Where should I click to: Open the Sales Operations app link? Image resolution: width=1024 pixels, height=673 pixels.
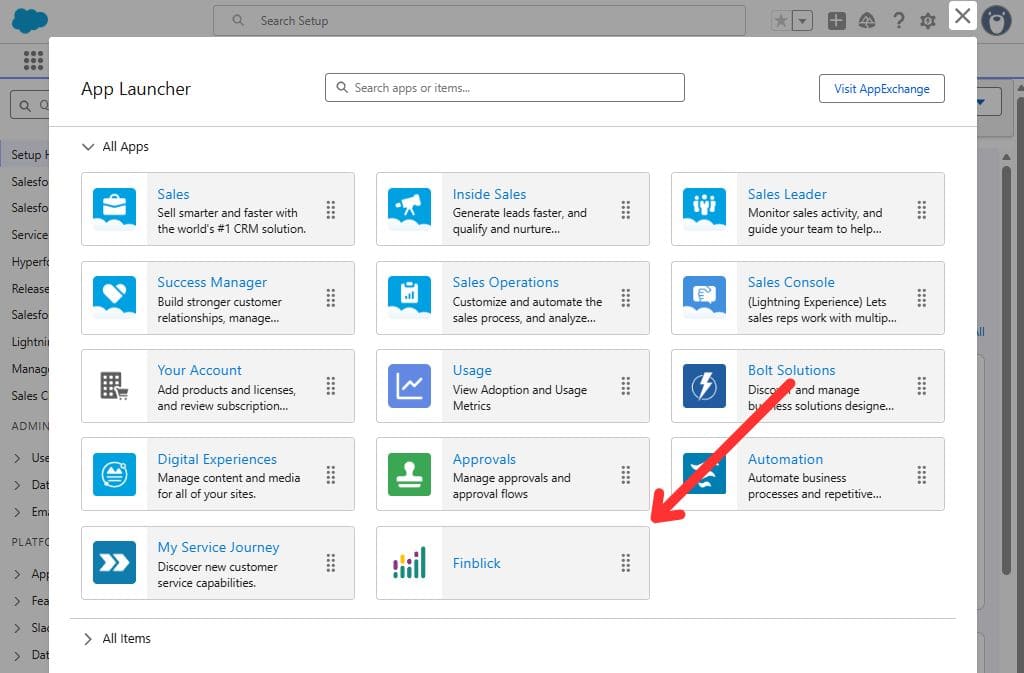505,282
